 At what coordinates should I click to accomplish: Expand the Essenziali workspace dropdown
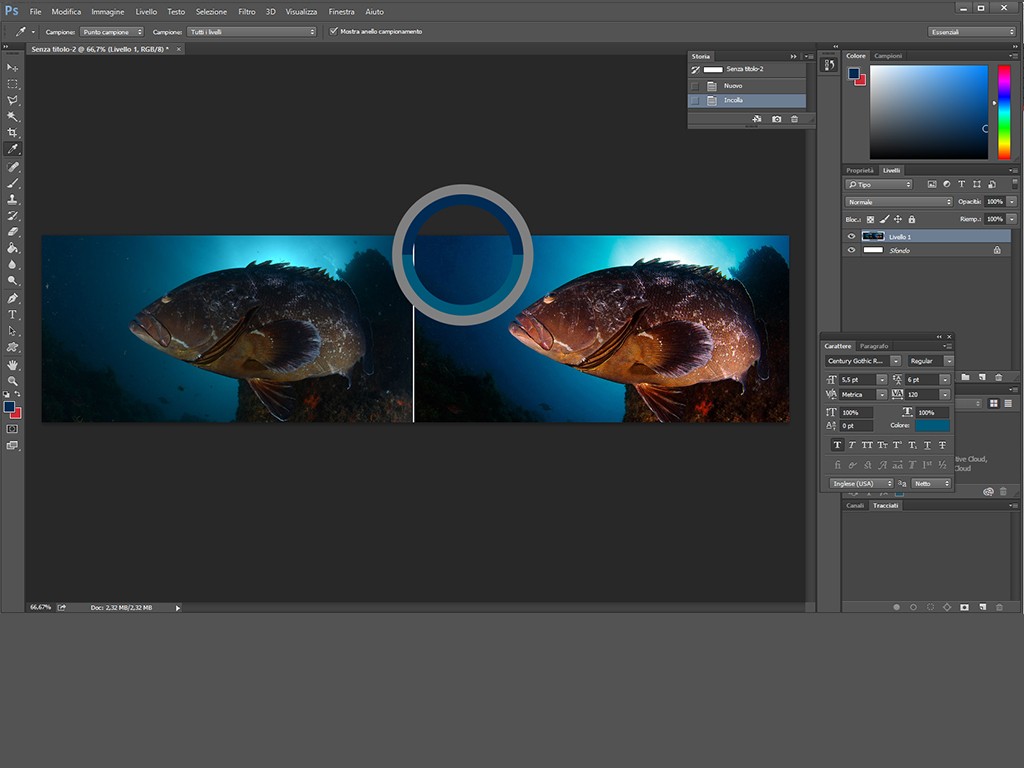point(971,32)
